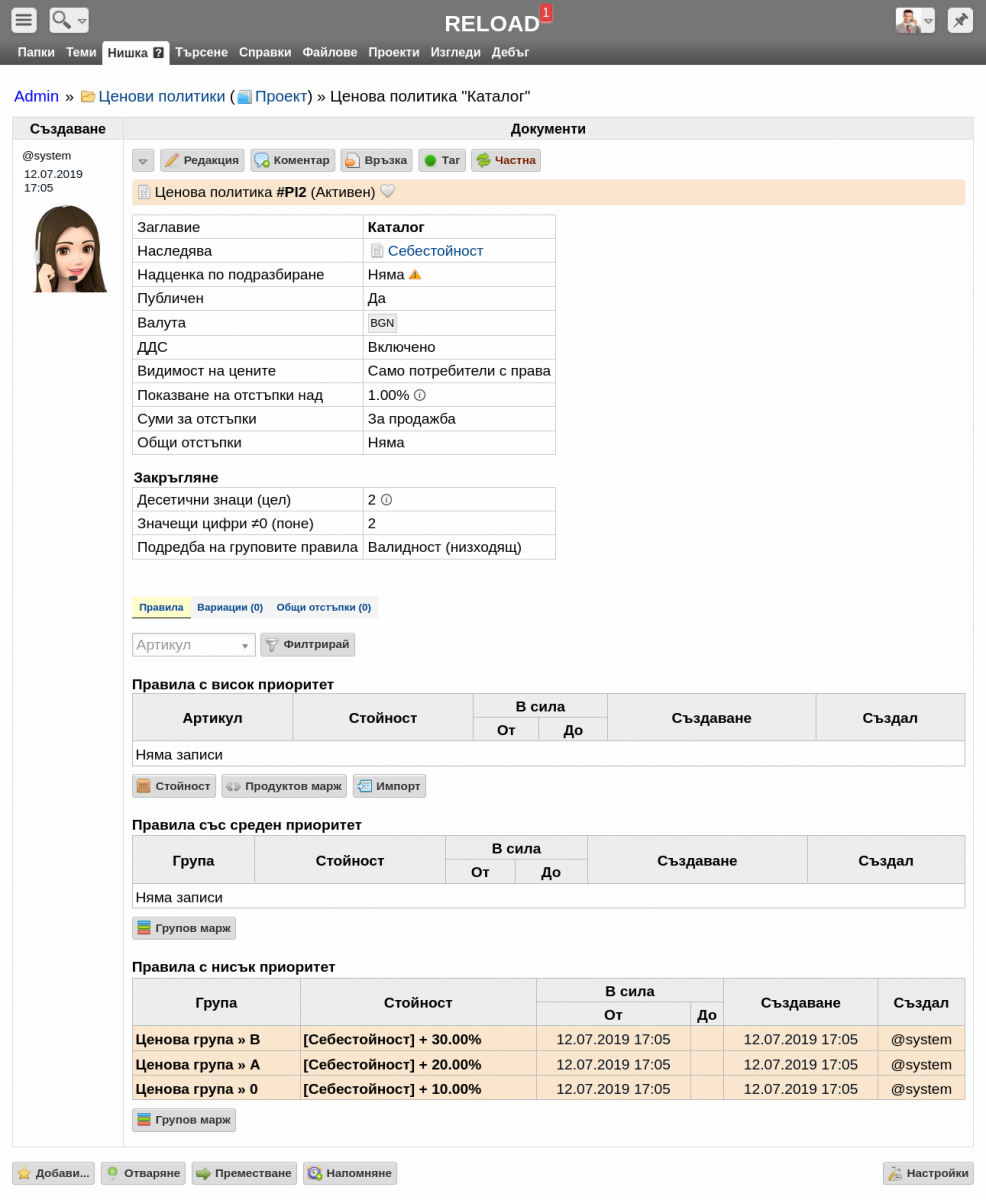Click the system user avatar image

(x=68, y=248)
